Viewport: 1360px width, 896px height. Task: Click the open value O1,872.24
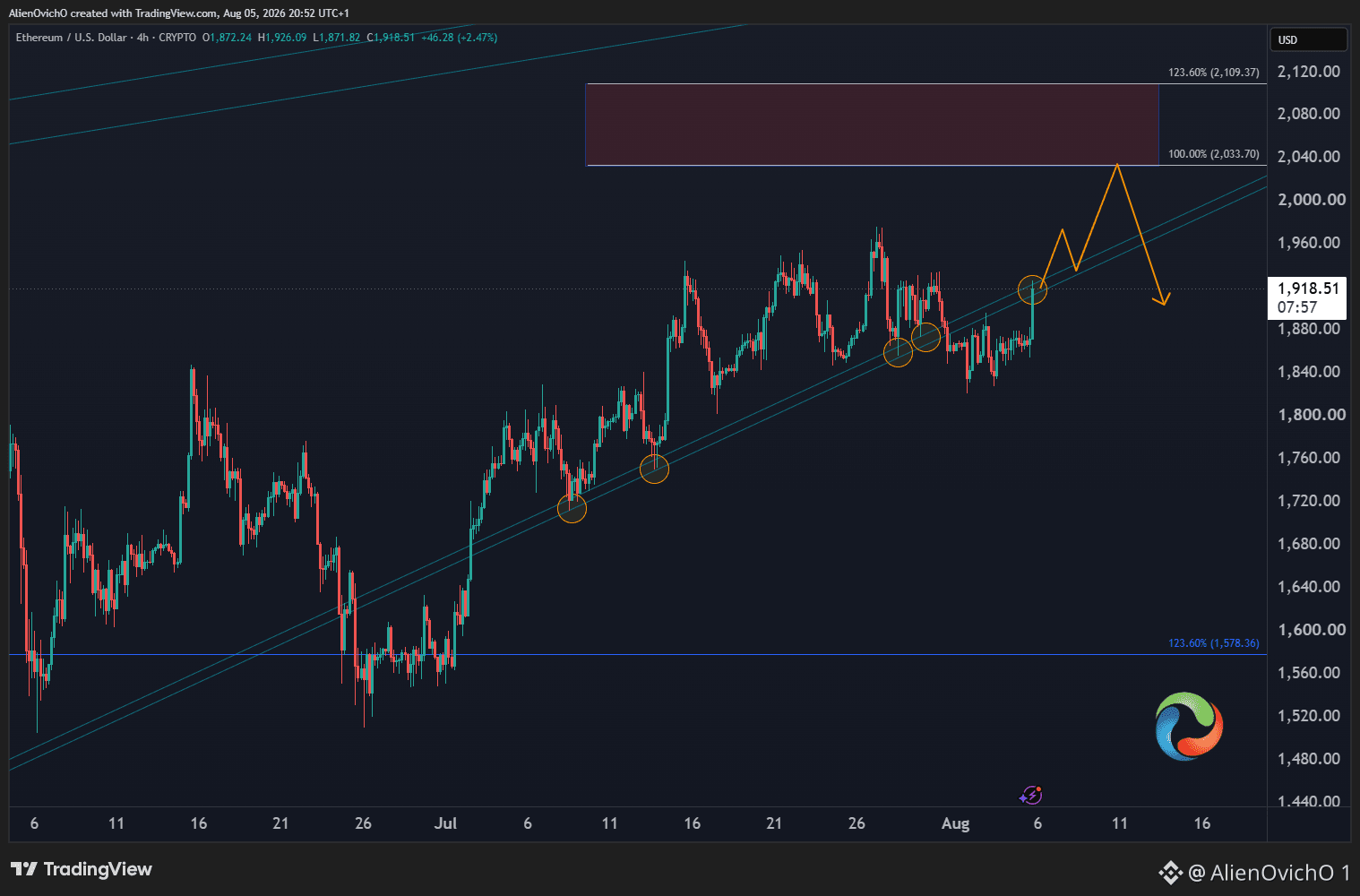click(x=228, y=38)
